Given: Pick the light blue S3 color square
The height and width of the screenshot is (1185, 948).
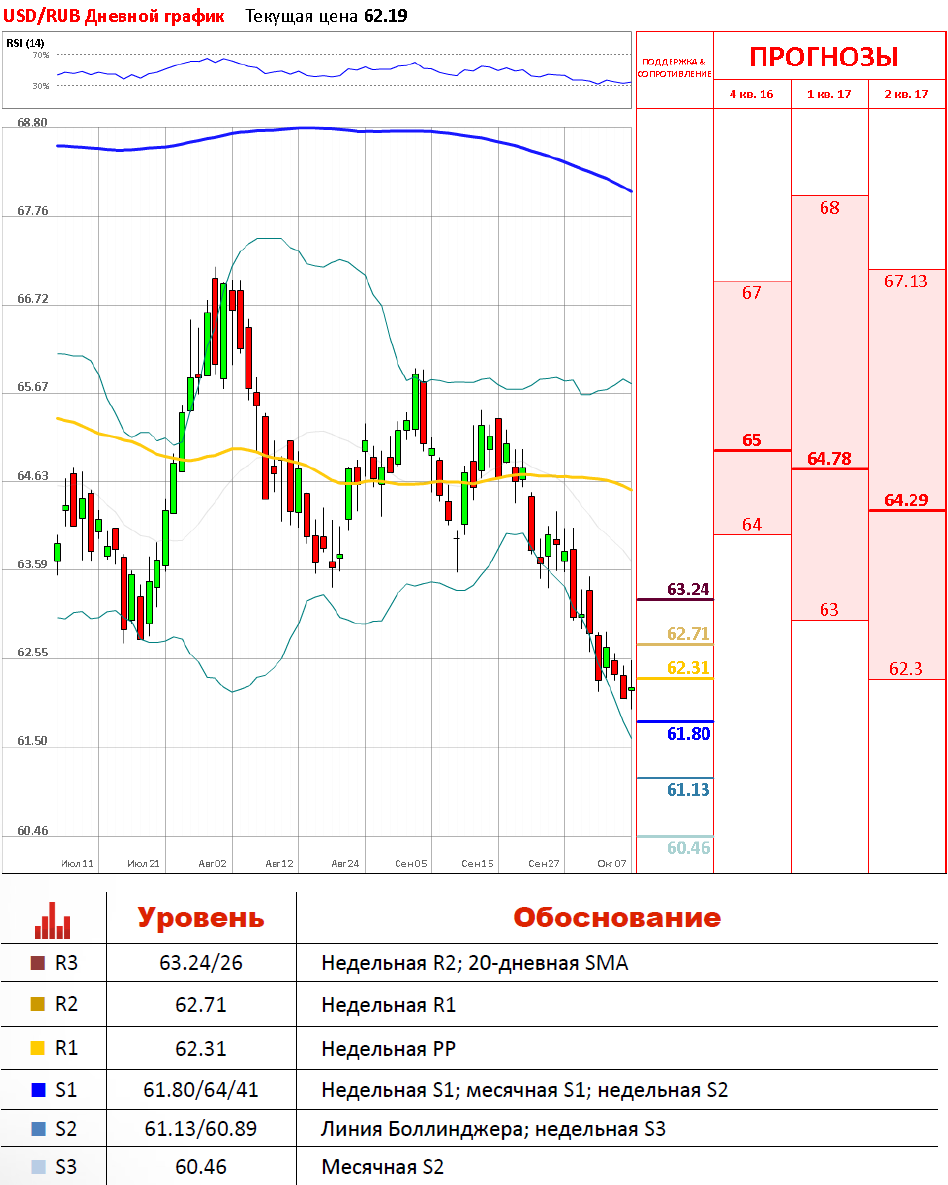Looking at the screenshot, I should coord(38,1166).
